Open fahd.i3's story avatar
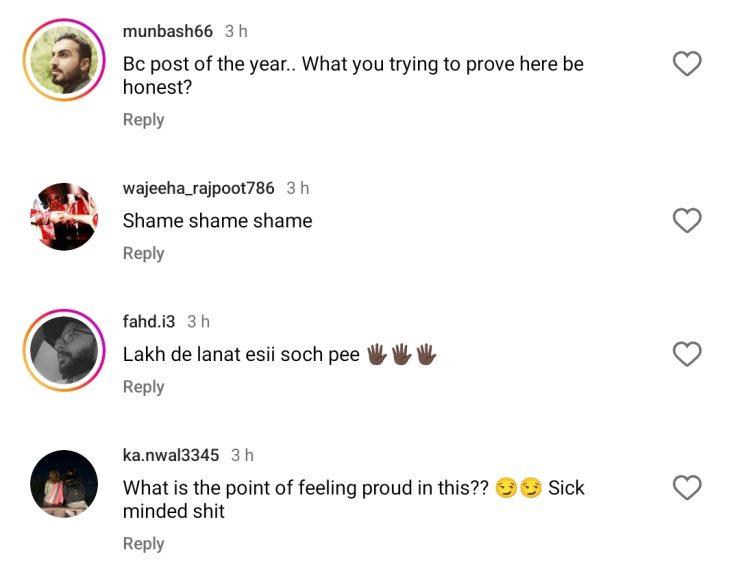This screenshot has height=574, width=740. tap(64, 350)
